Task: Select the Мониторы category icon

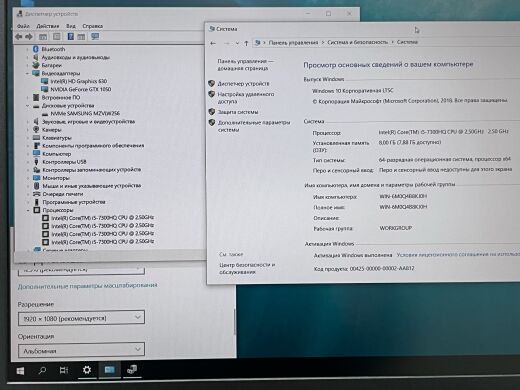Action: pyautogui.click(x=37, y=178)
